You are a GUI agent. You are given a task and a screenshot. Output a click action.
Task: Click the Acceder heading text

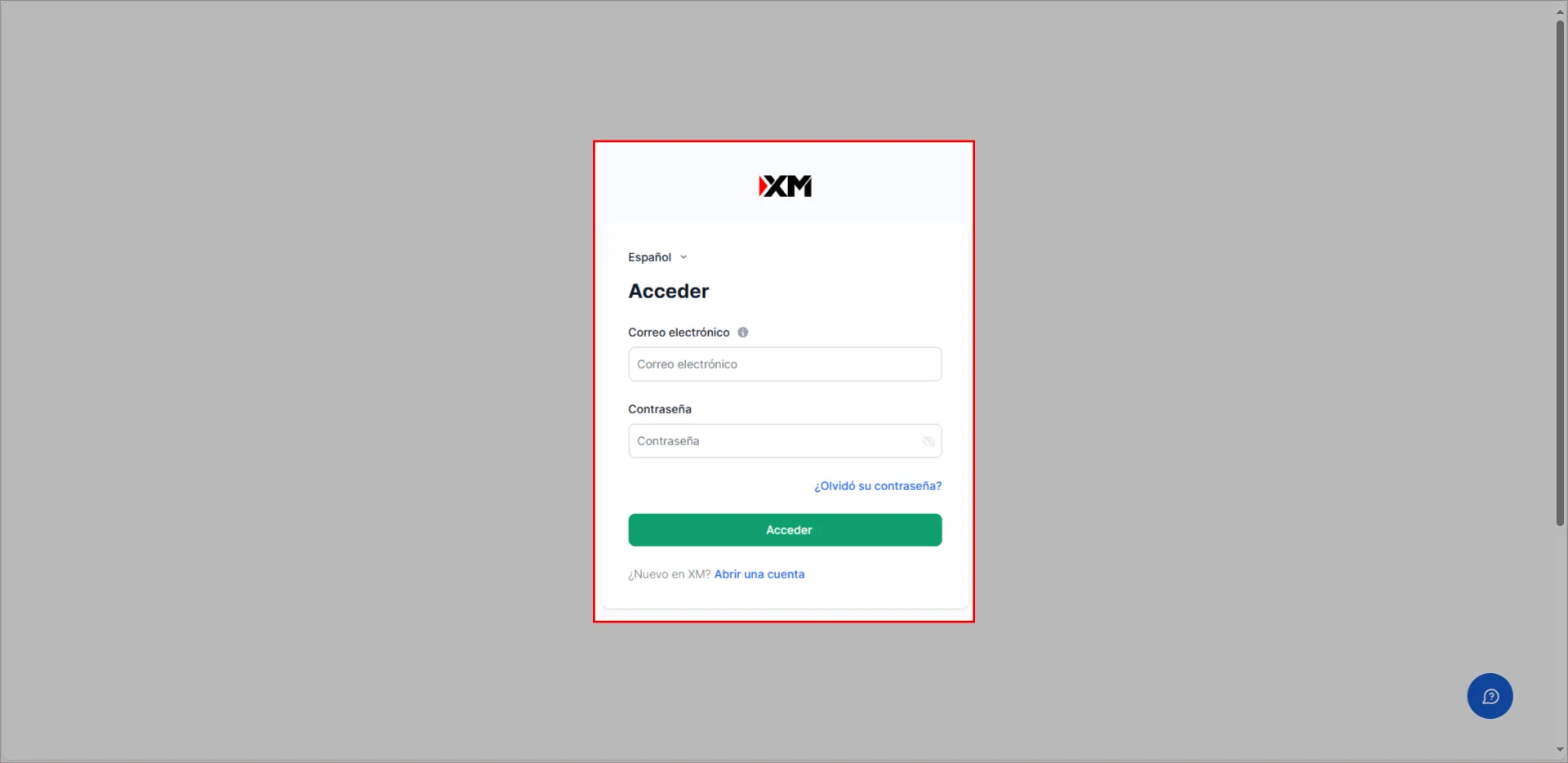[669, 292]
